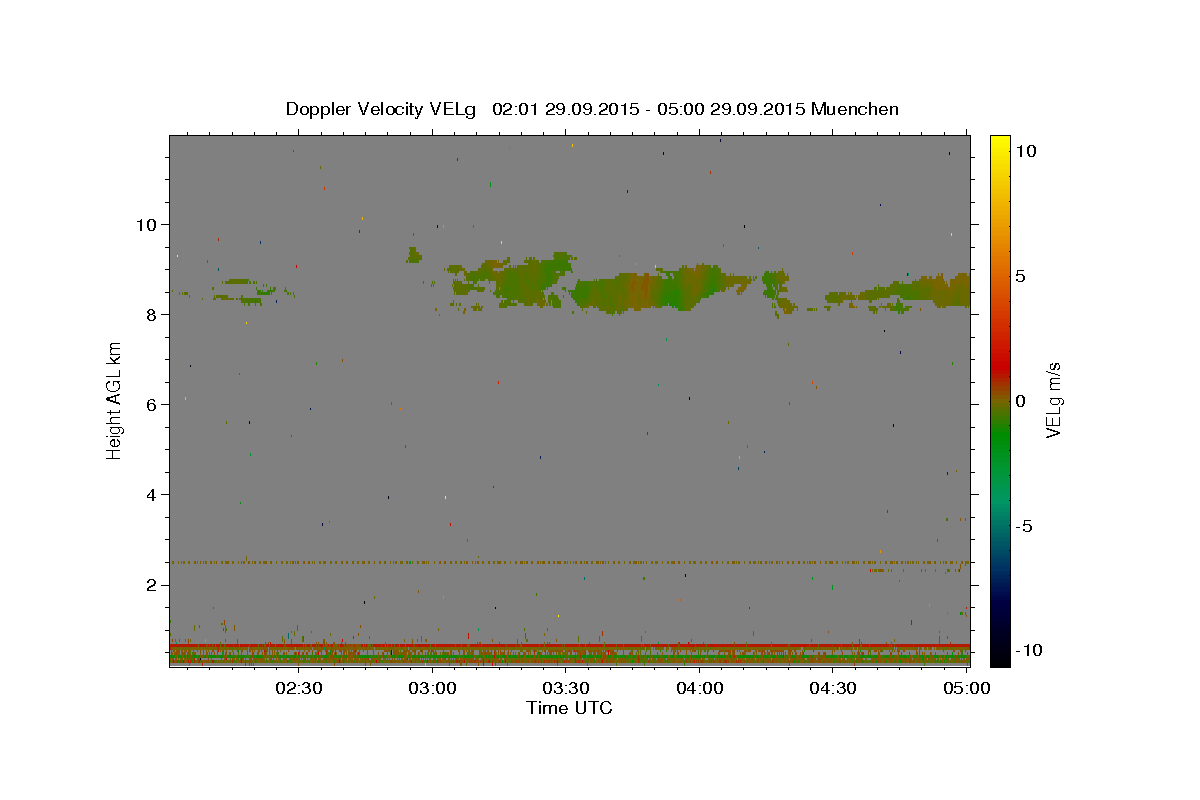This screenshot has height=800, width=1200.
Task: Click the height axis label 2
Action: (x=153, y=584)
